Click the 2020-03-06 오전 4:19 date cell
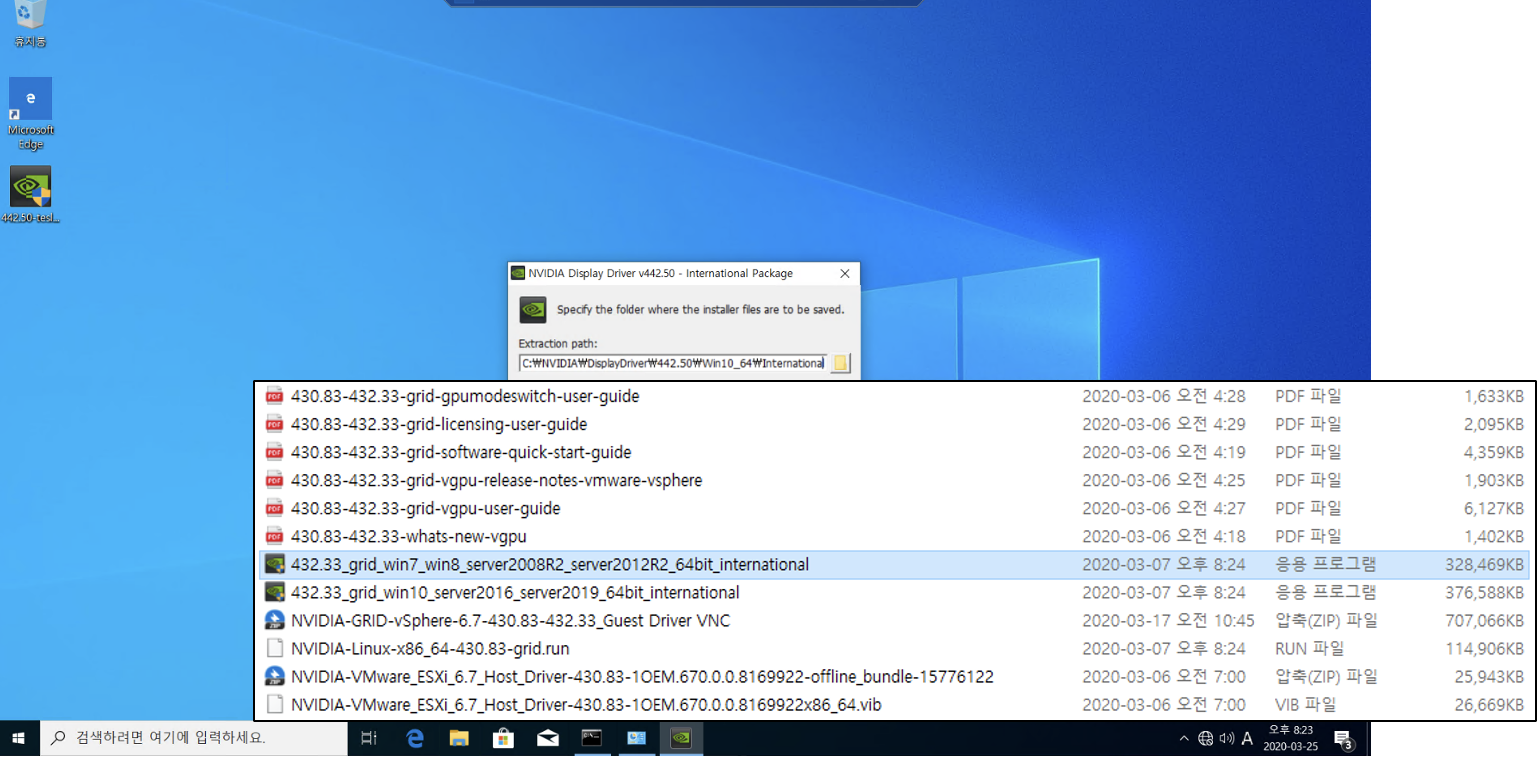The width and height of the screenshot is (1538, 758). (1164, 452)
